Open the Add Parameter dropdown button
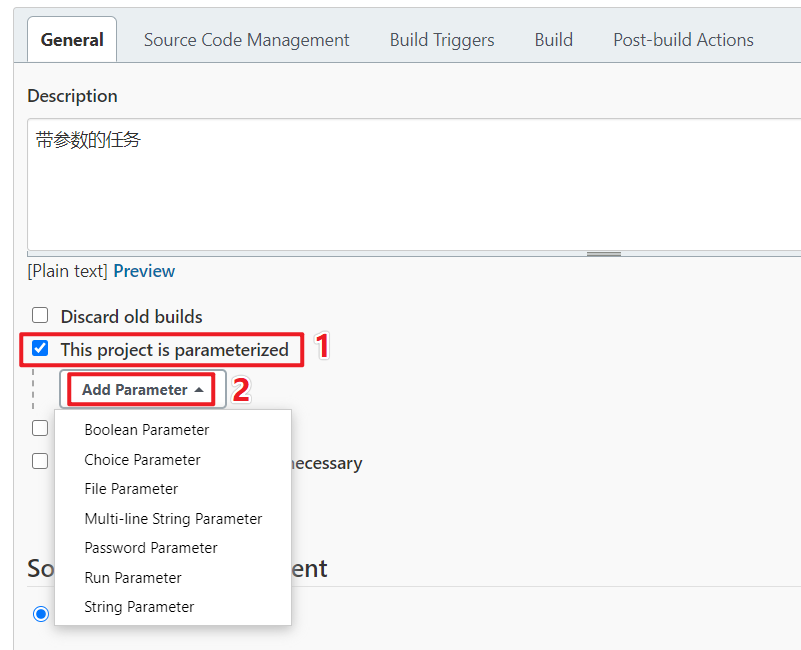Image resolution: width=801 pixels, height=650 pixels. (143, 389)
